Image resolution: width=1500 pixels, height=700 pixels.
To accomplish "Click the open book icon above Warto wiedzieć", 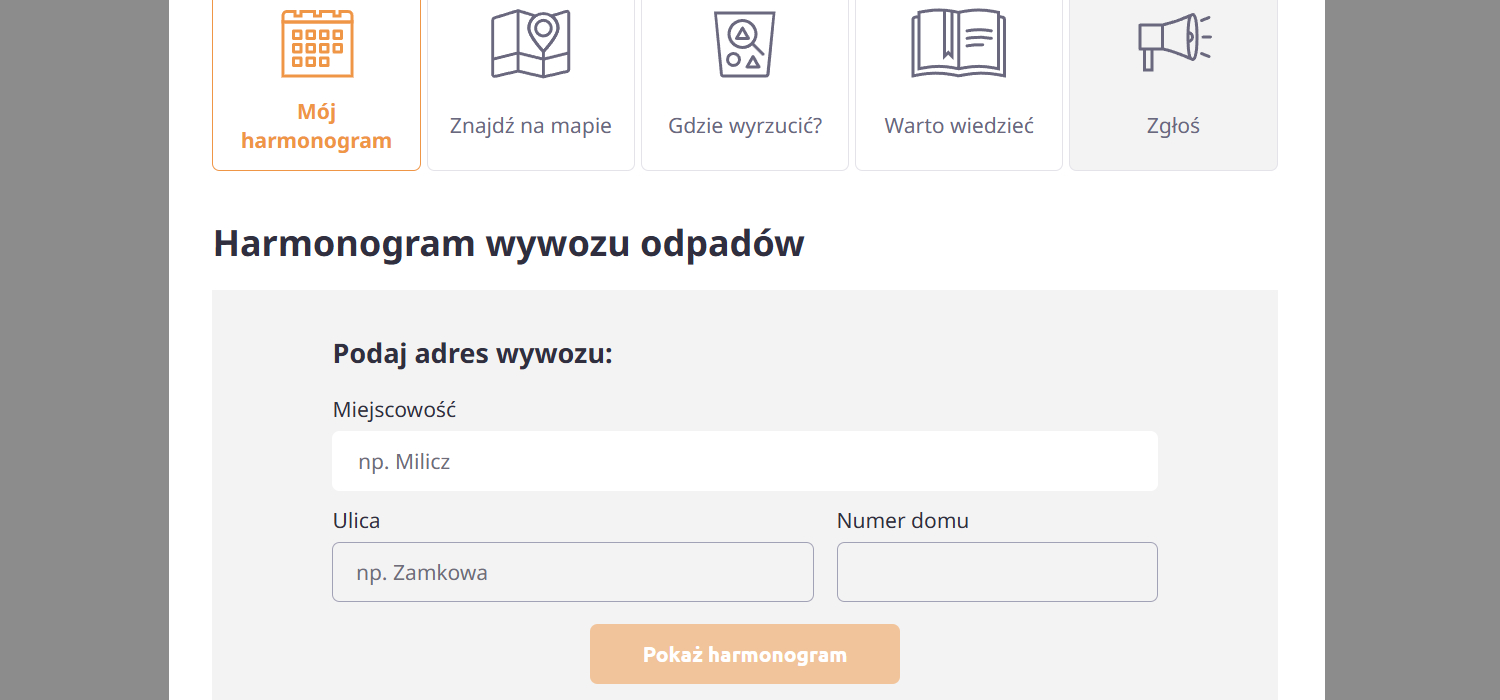I will click(x=958, y=42).
